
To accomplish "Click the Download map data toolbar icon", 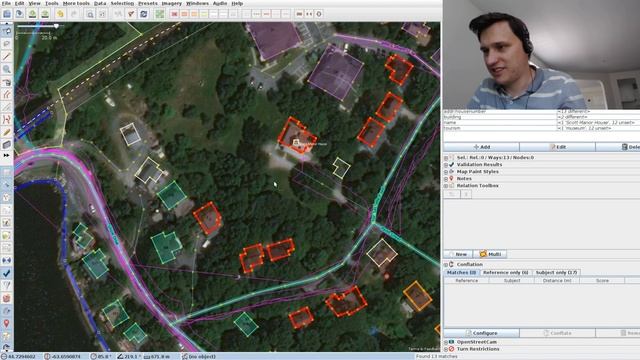I will click(x=32, y=14).
